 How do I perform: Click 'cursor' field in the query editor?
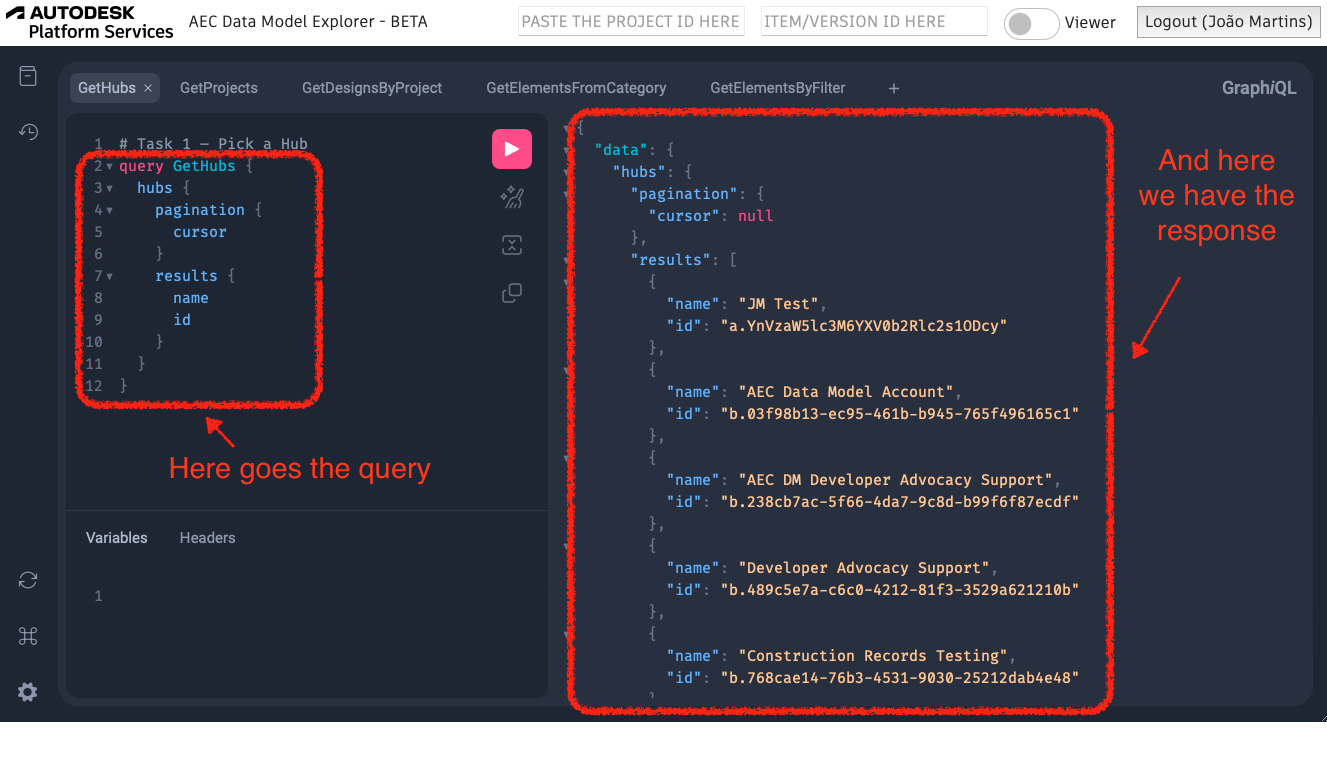pyautogui.click(x=200, y=232)
